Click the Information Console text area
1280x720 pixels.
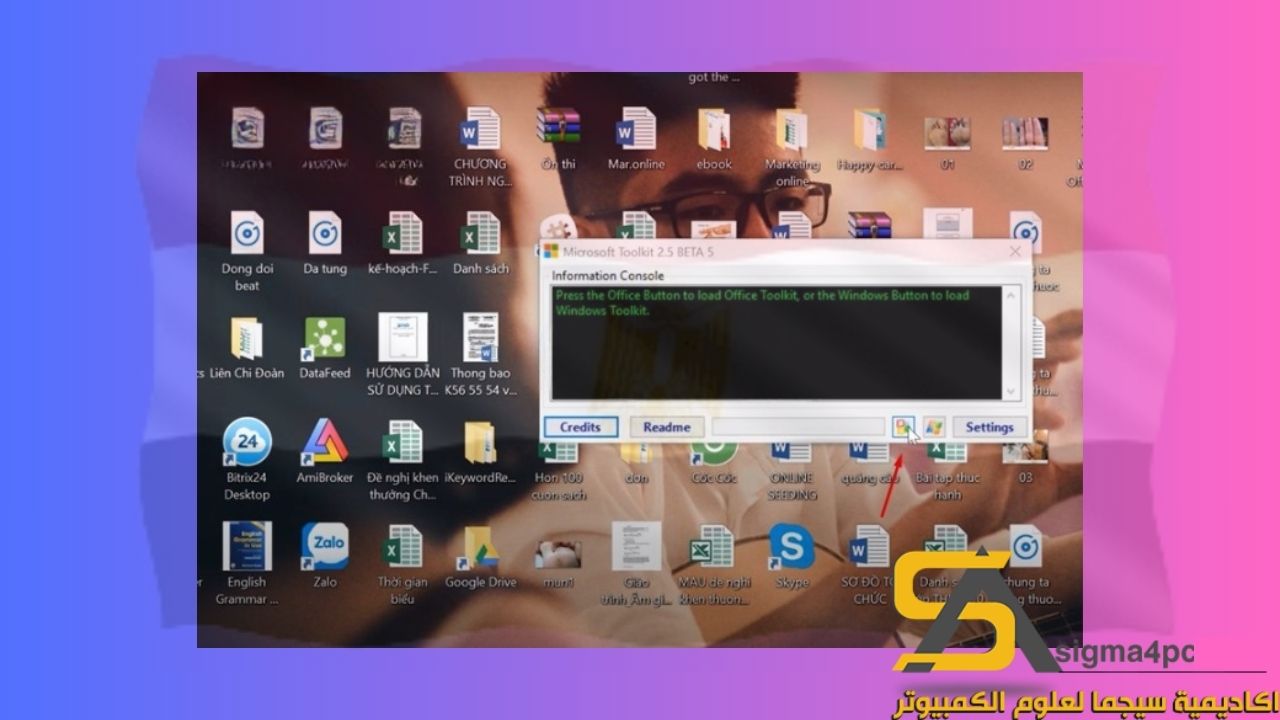tap(776, 343)
